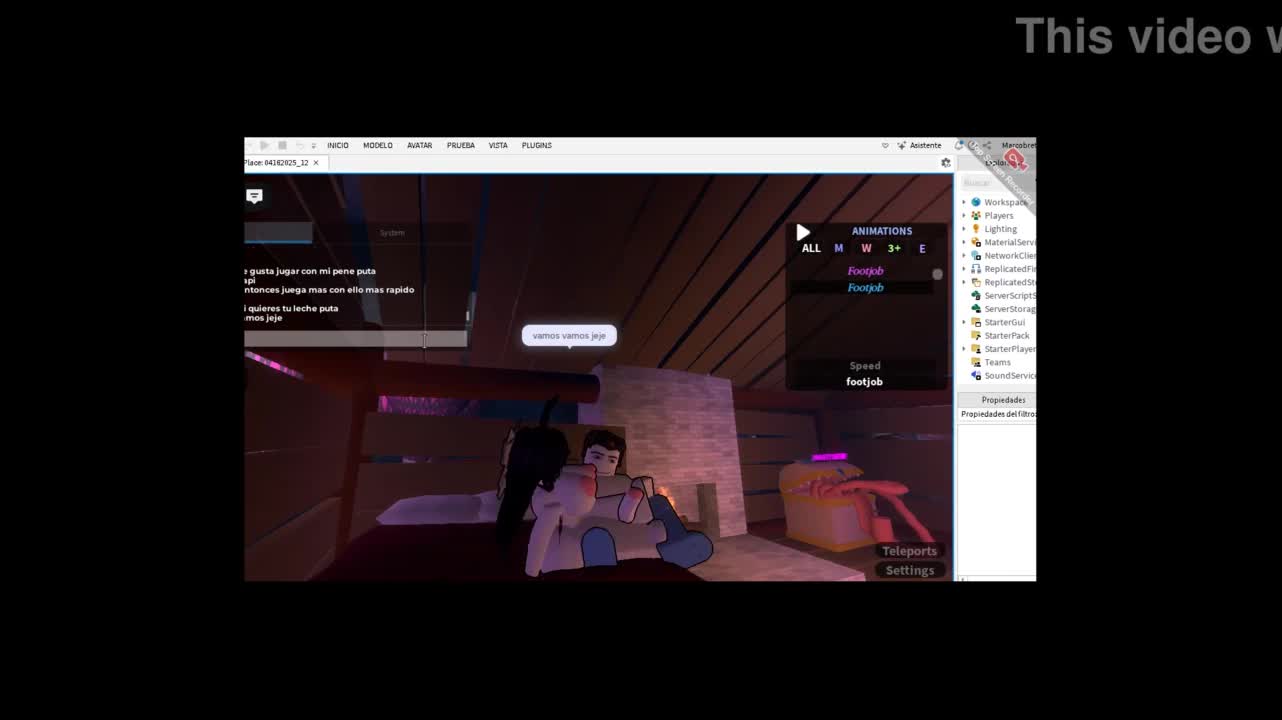This screenshot has height=720, width=1282.
Task: Click the animation list scrollbar handle
Action: point(937,274)
